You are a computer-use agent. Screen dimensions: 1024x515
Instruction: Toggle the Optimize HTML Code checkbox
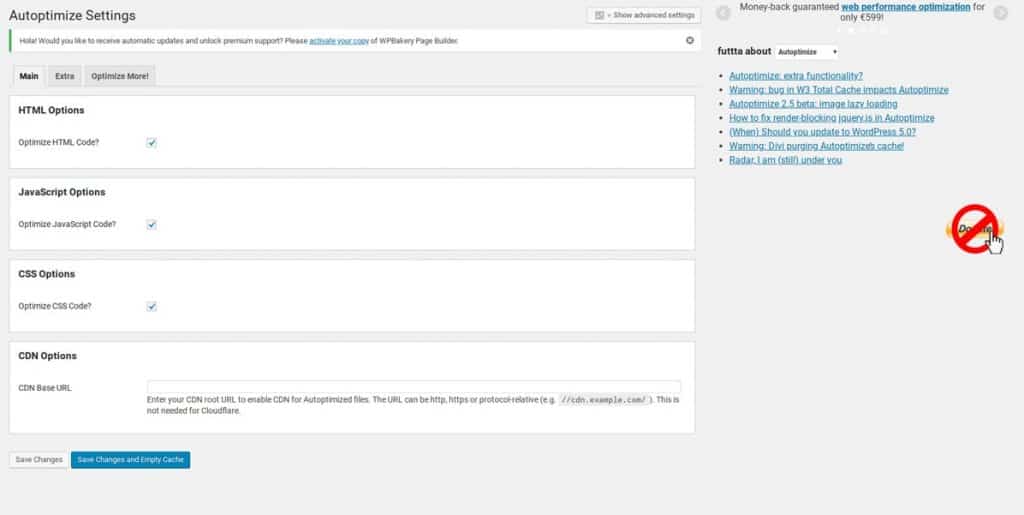click(152, 142)
